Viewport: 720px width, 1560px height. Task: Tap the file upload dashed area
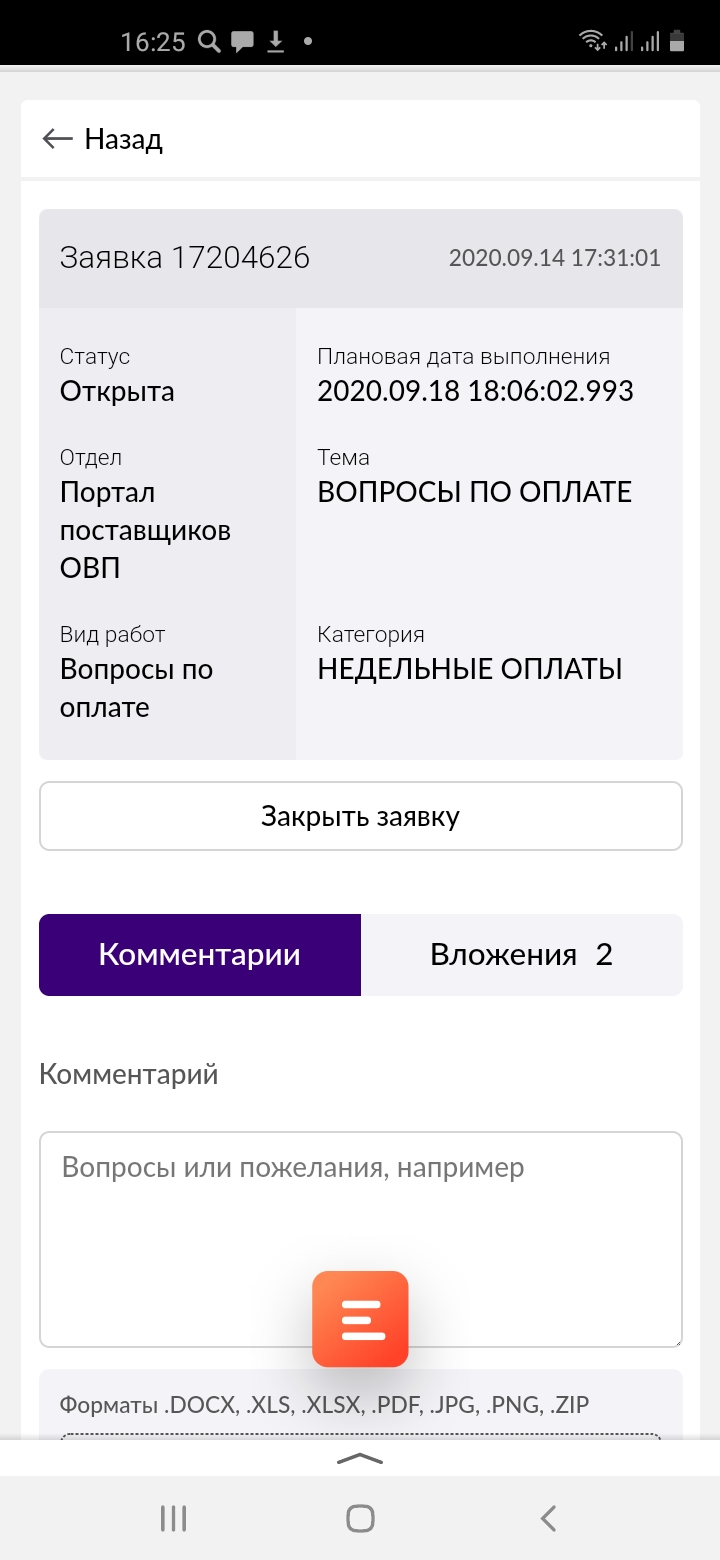(361, 1438)
